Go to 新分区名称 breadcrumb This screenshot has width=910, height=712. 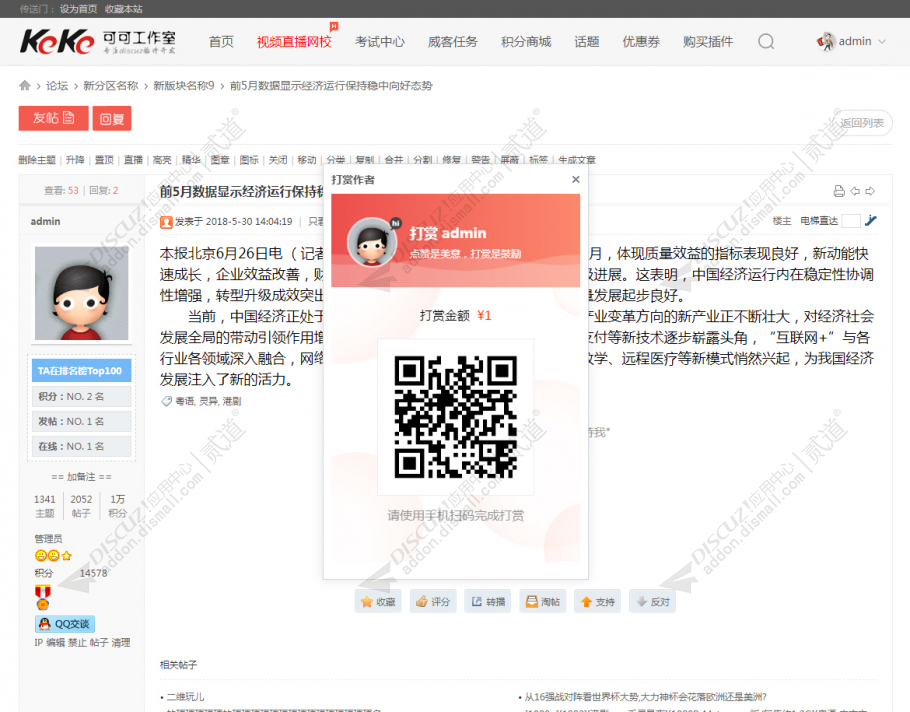click(x=111, y=86)
